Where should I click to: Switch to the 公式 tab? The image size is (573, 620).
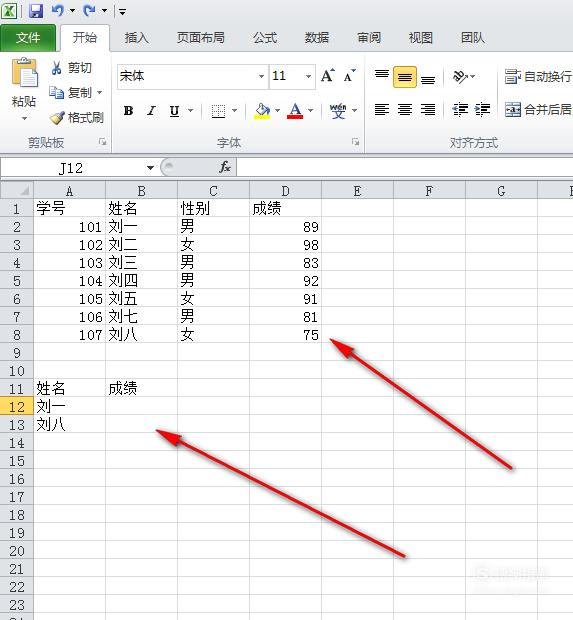265,38
